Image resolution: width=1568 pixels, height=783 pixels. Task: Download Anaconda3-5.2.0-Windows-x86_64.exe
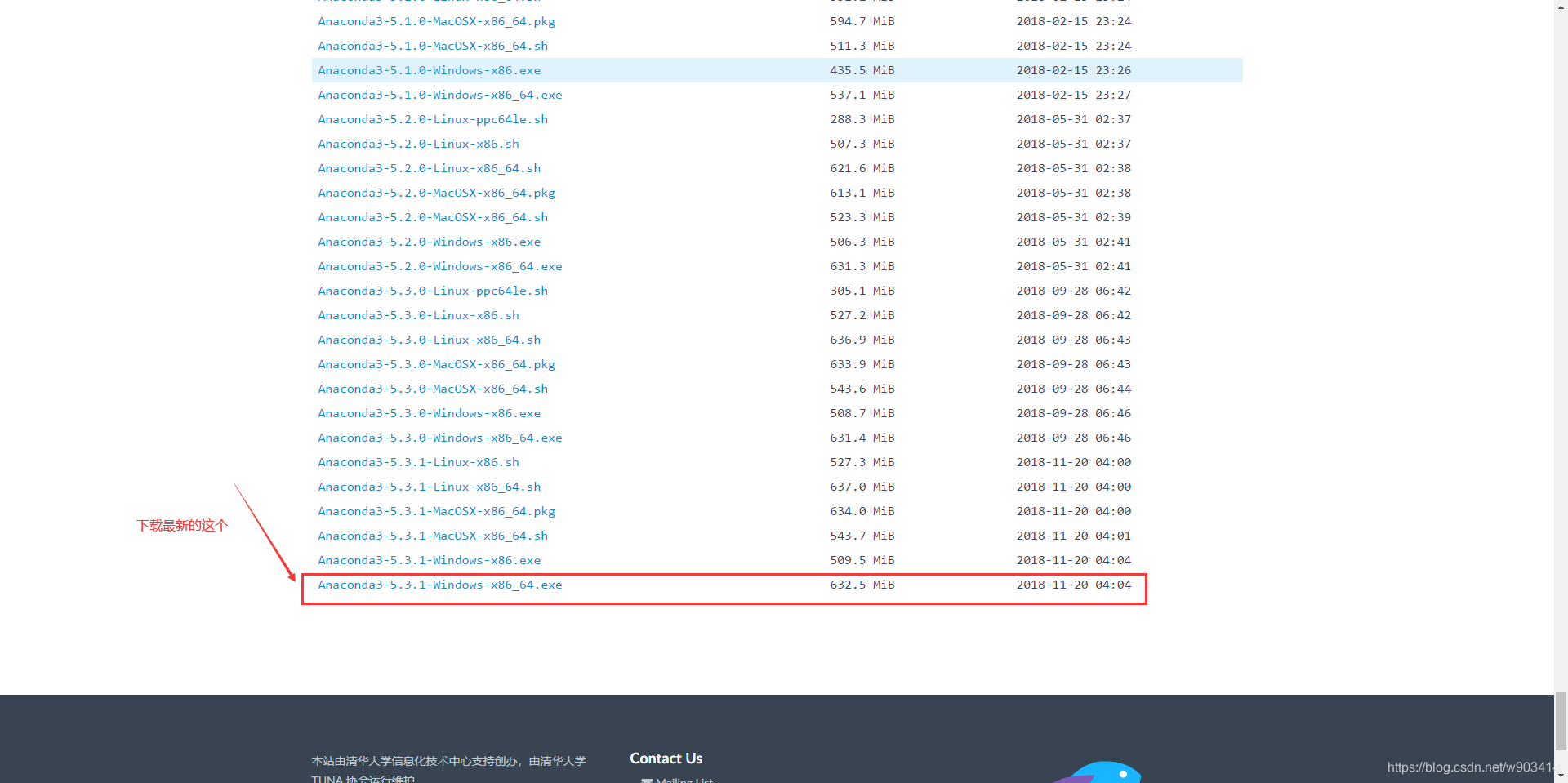(440, 266)
